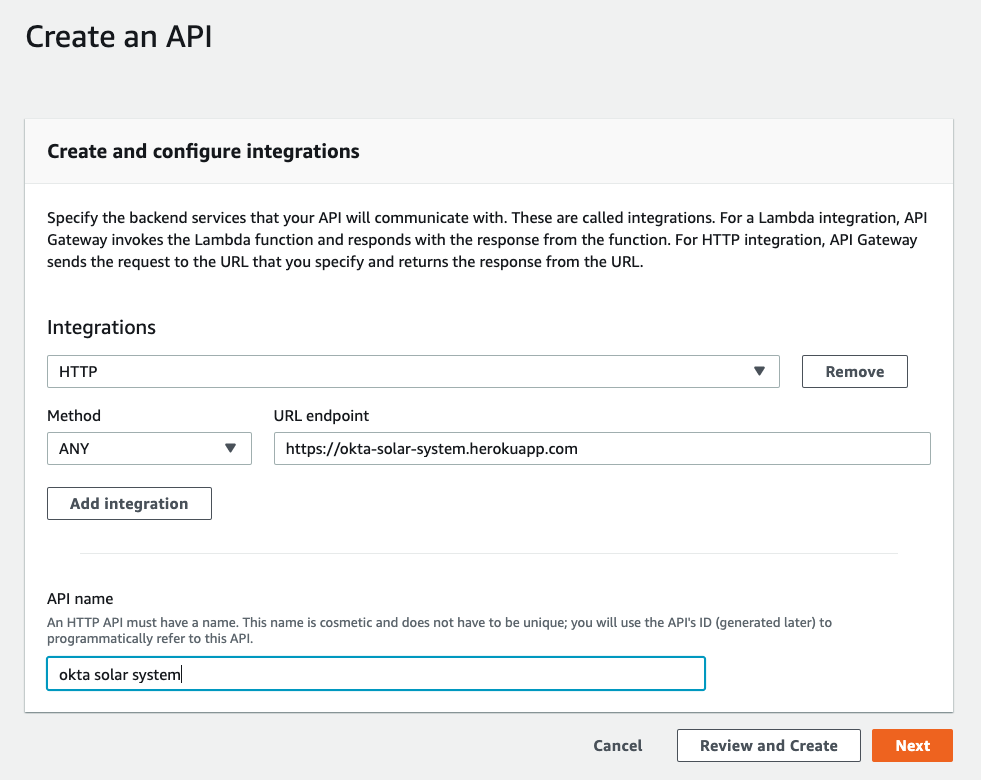Open the HTTP integration type dropdown
The image size is (981, 780).
click(413, 372)
